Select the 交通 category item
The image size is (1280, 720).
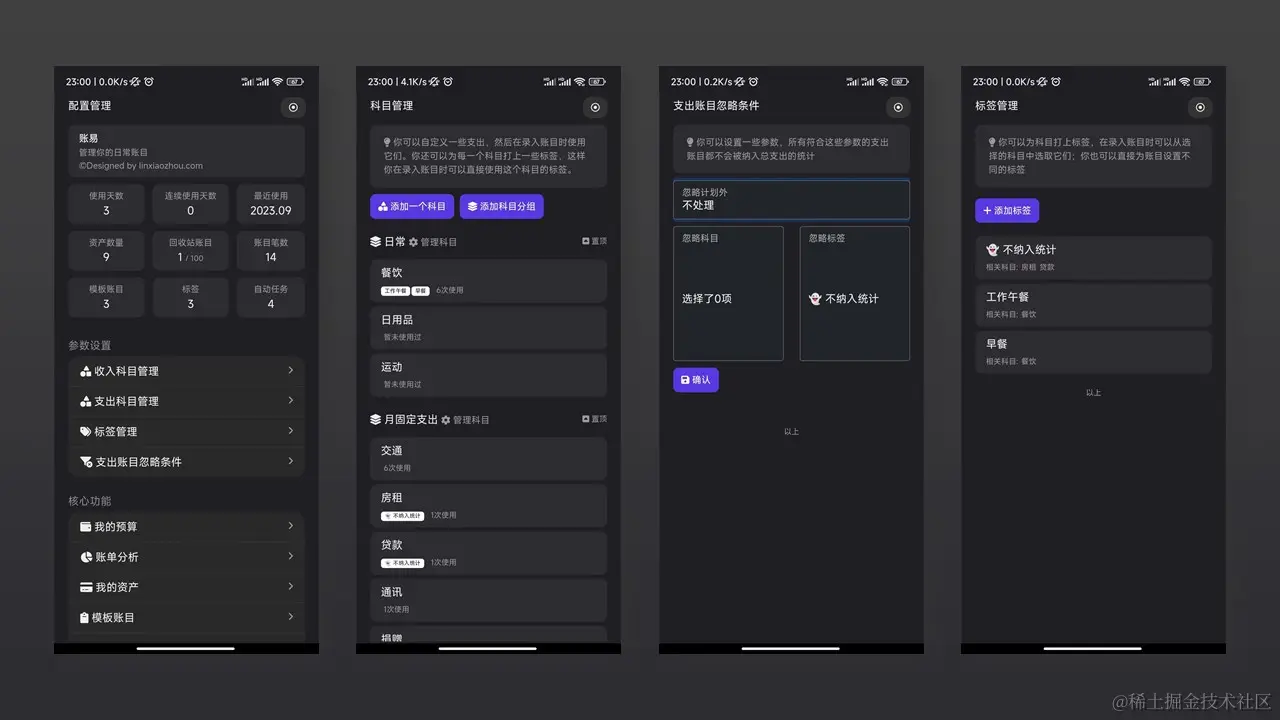(488, 459)
